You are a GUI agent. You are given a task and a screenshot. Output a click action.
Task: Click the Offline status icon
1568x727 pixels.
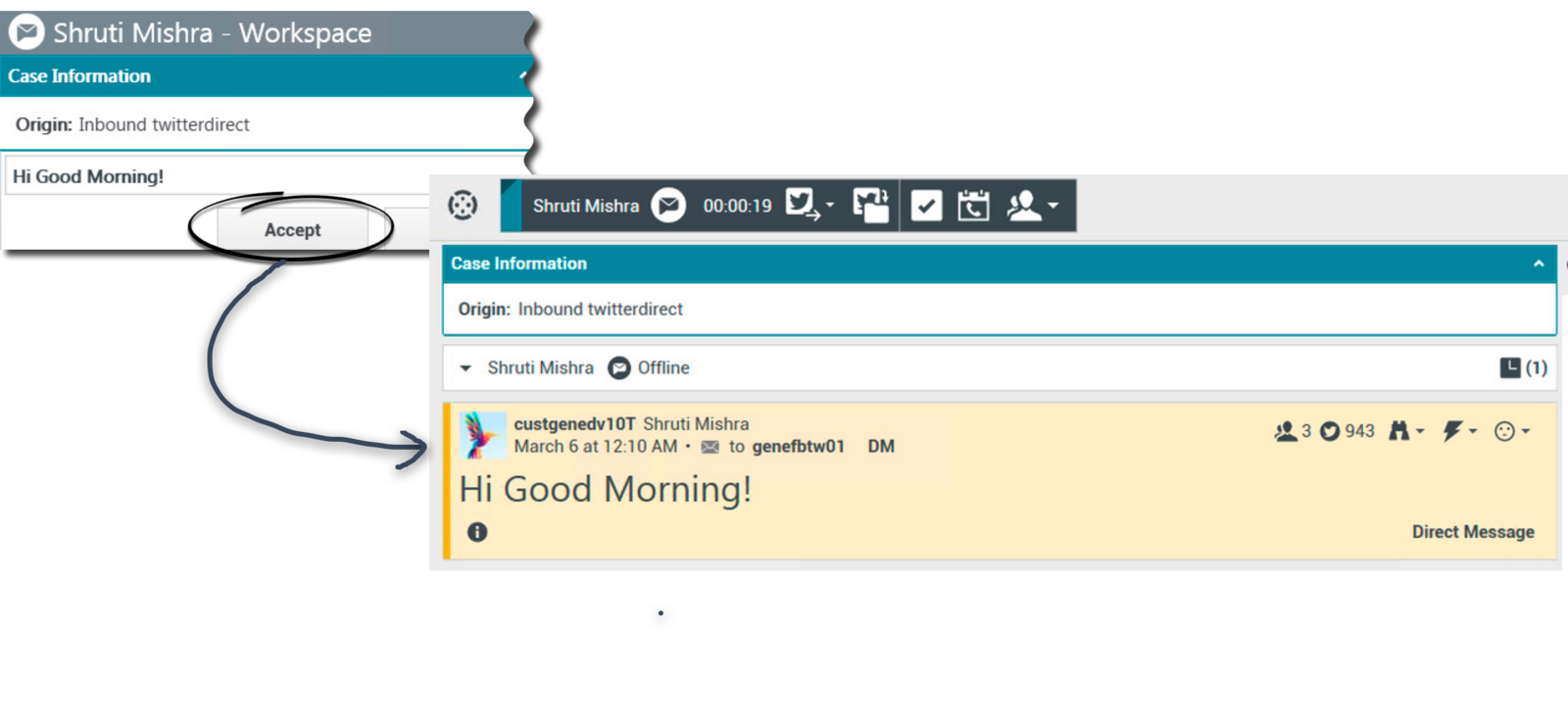(619, 368)
